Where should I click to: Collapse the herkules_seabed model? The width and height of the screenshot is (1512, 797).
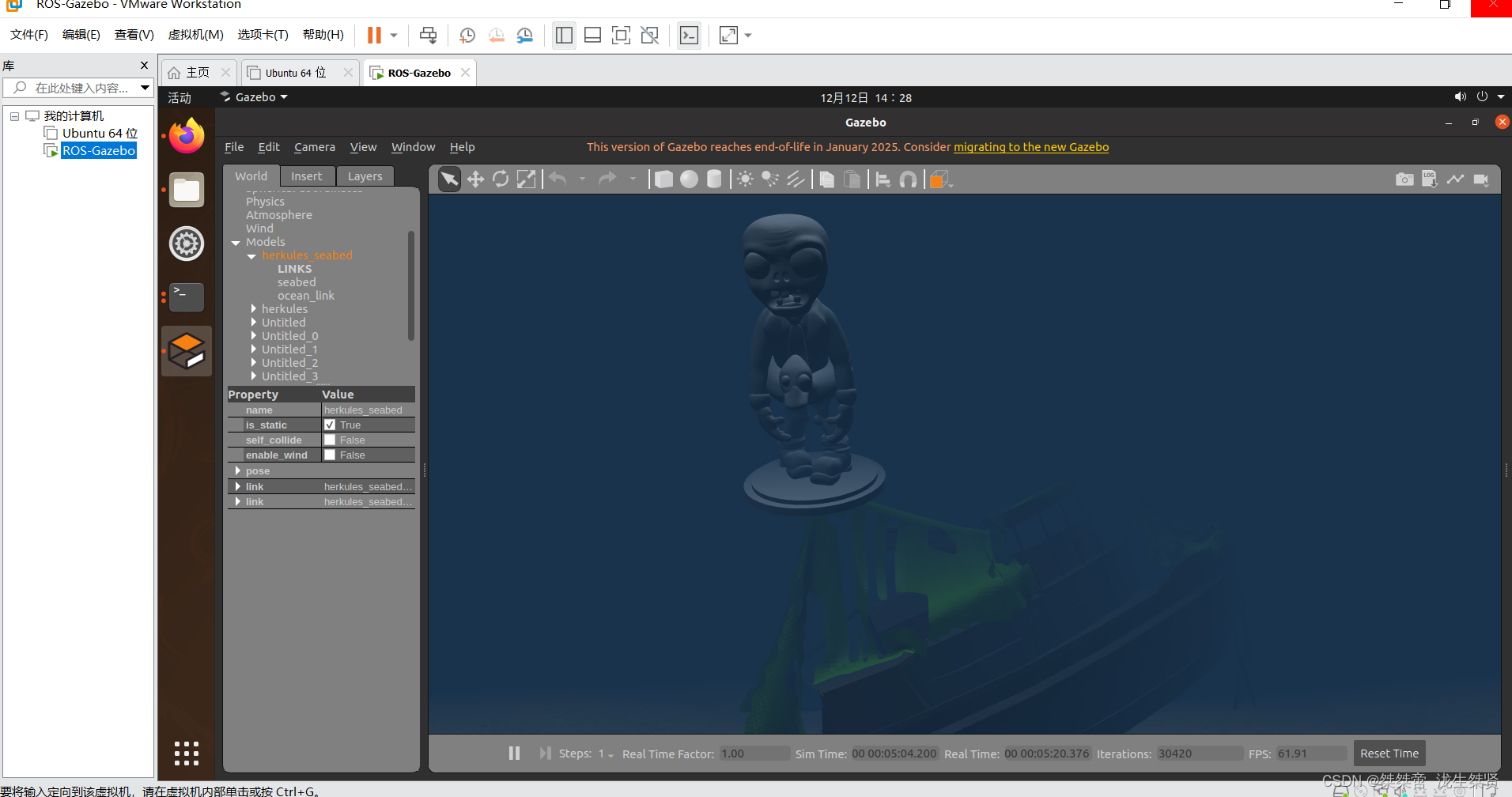[x=251, y=256]
